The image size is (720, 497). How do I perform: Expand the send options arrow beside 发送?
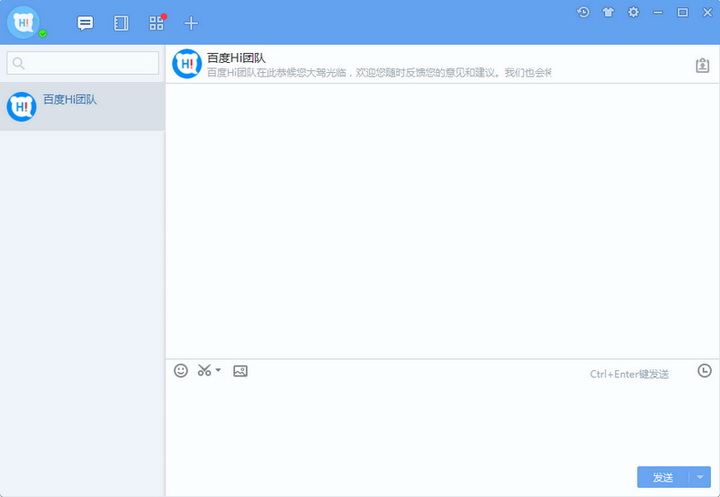700,477
